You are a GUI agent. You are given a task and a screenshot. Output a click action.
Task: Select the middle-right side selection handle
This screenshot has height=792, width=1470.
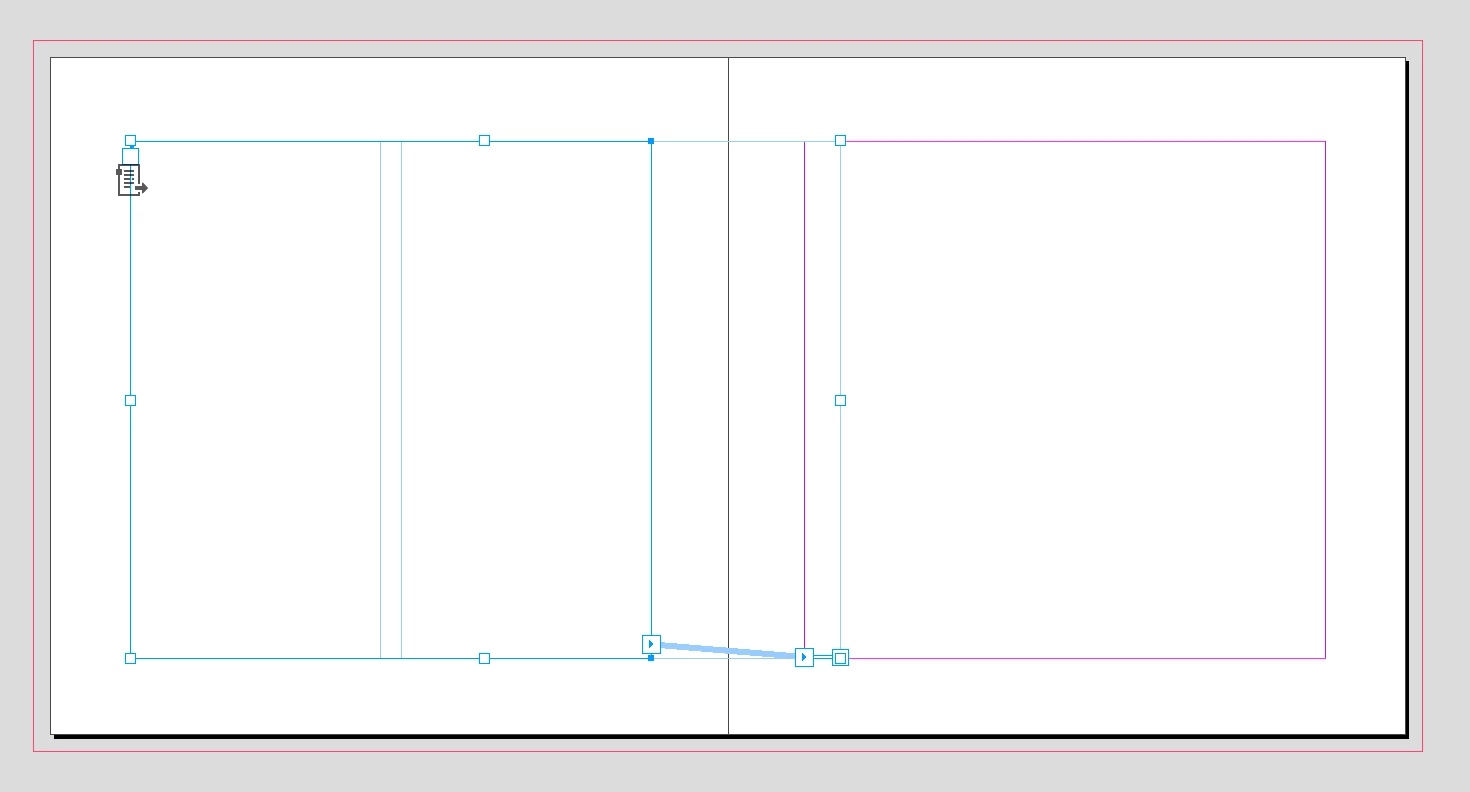840,400
